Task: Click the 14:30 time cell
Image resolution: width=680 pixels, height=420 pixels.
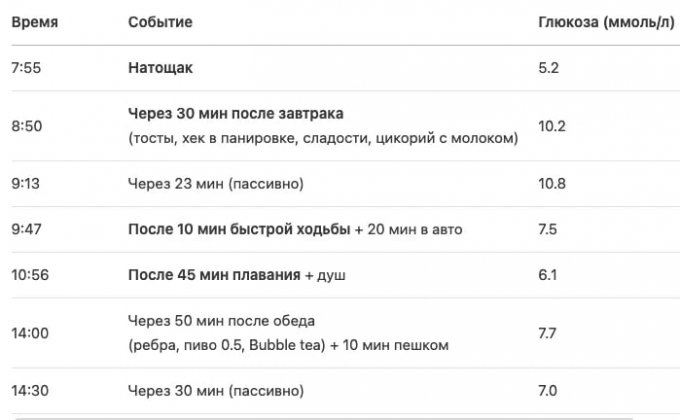Action: coord(30,391)
